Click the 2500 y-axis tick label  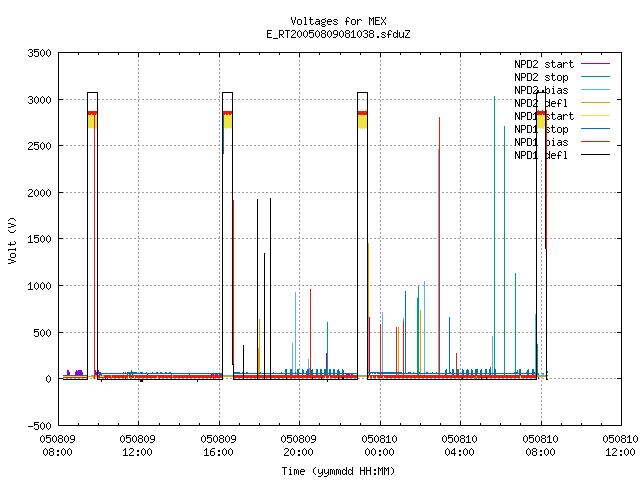click(39, 147)
